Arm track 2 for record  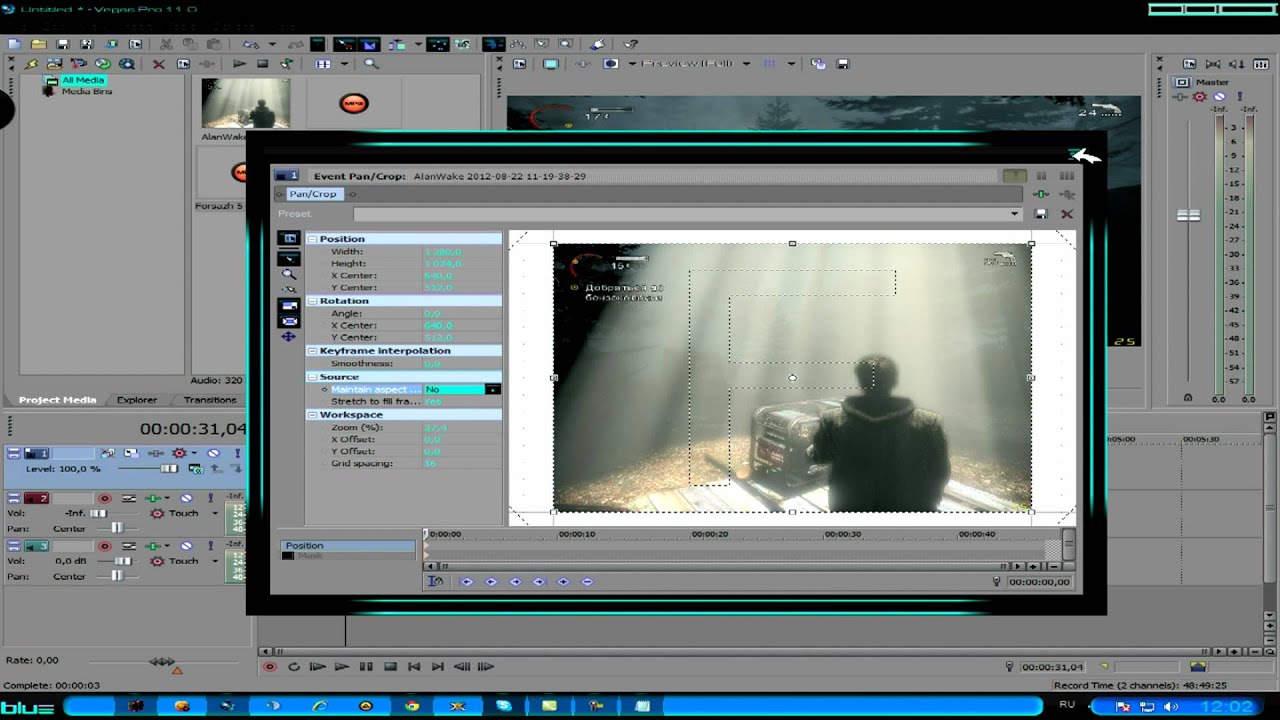pos(104,498)
